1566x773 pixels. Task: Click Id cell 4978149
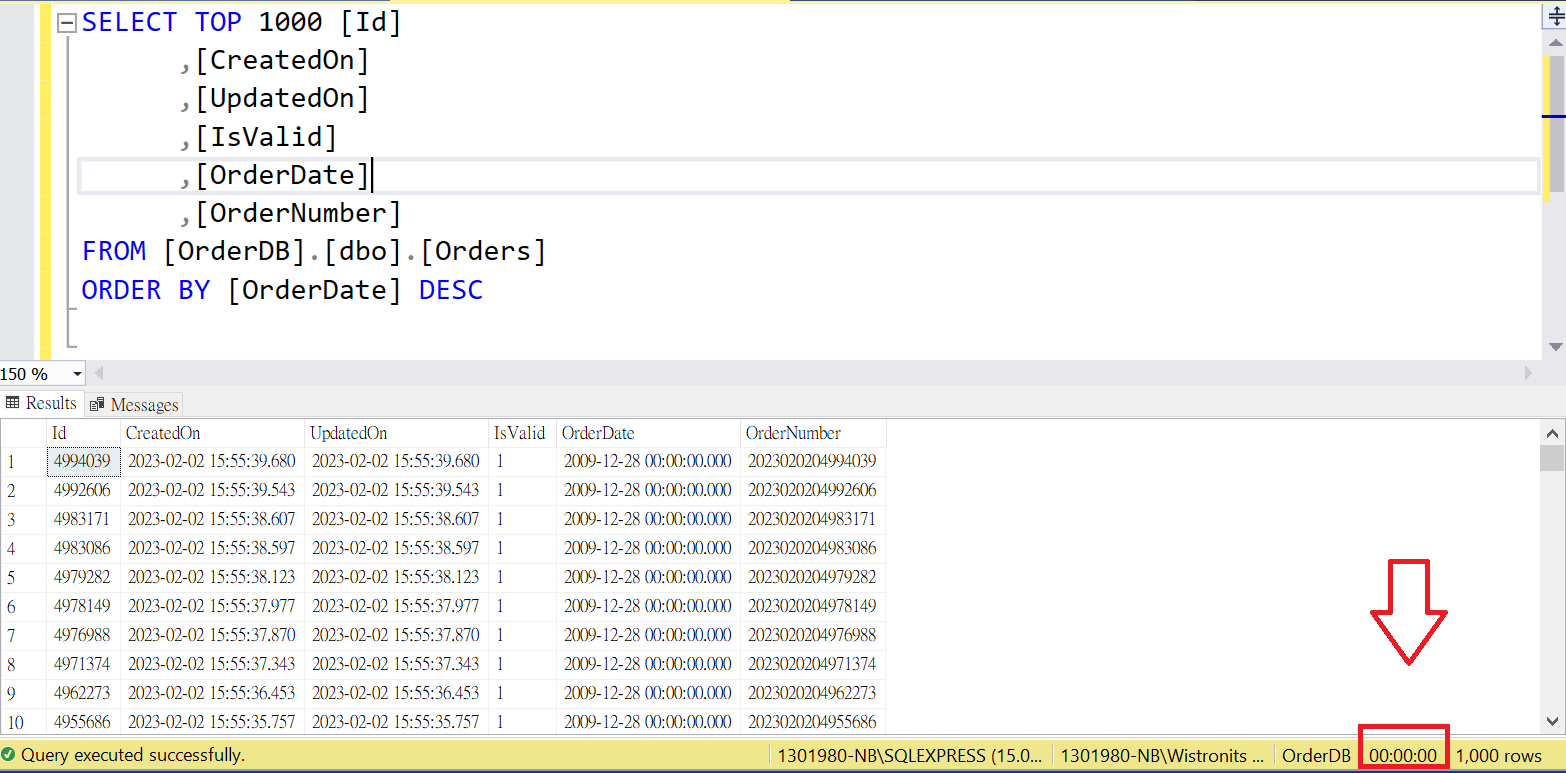(x=84, y=606)
